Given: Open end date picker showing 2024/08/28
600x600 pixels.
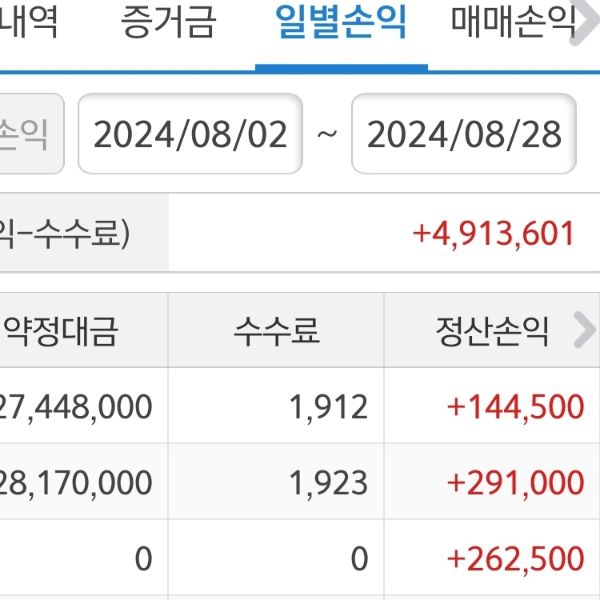Looking at the screenshot, I should (x=464, y=135).
